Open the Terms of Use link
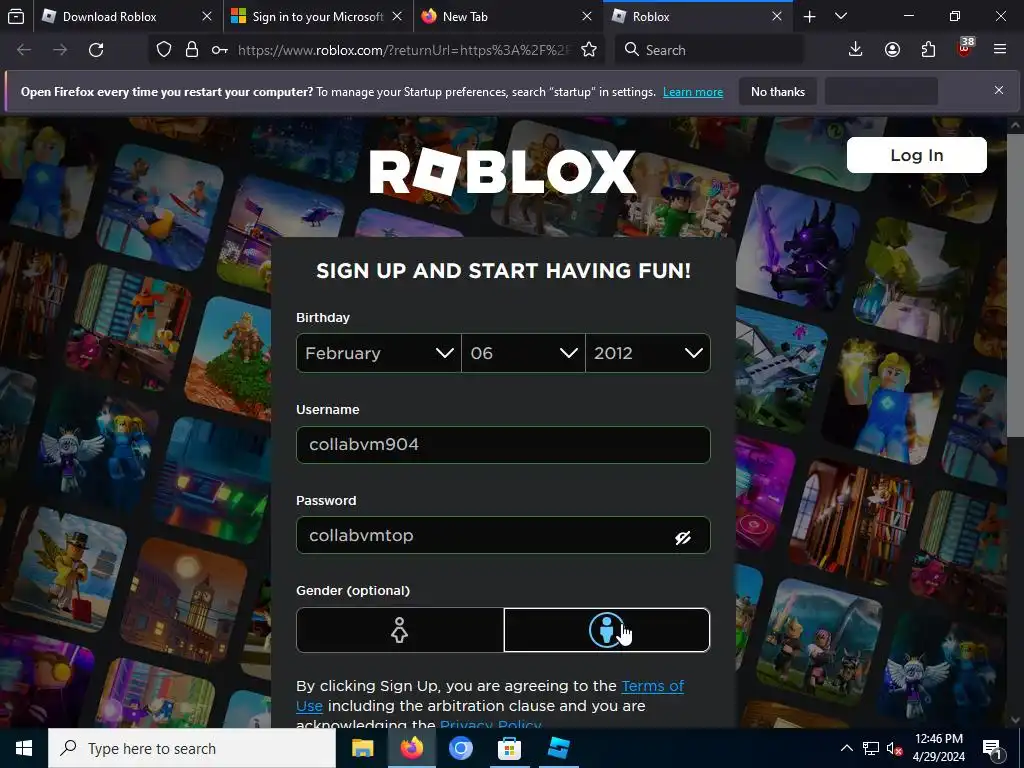1024x768 pixels. click(490, 696)
